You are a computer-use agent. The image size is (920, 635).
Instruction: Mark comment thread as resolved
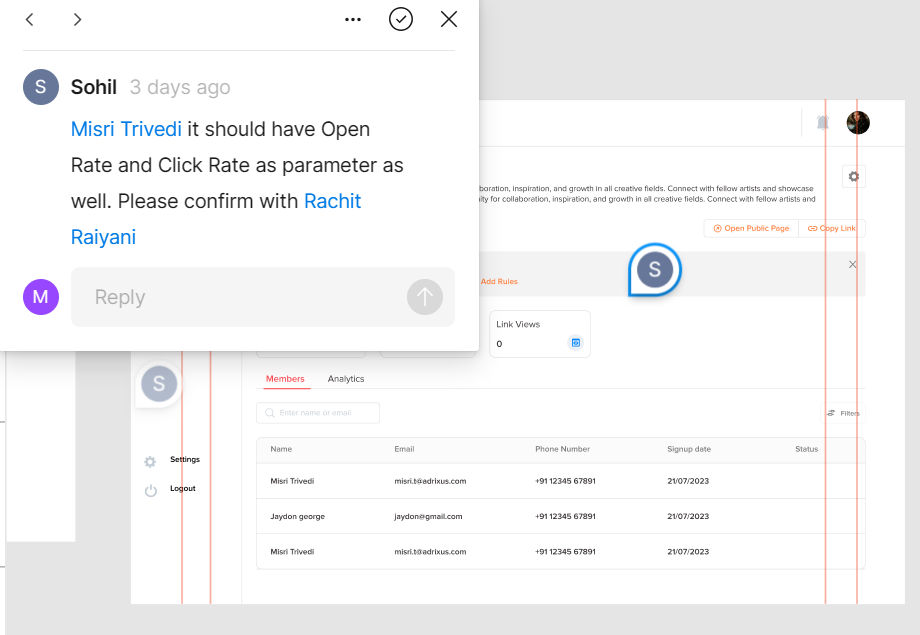(401, 20)
